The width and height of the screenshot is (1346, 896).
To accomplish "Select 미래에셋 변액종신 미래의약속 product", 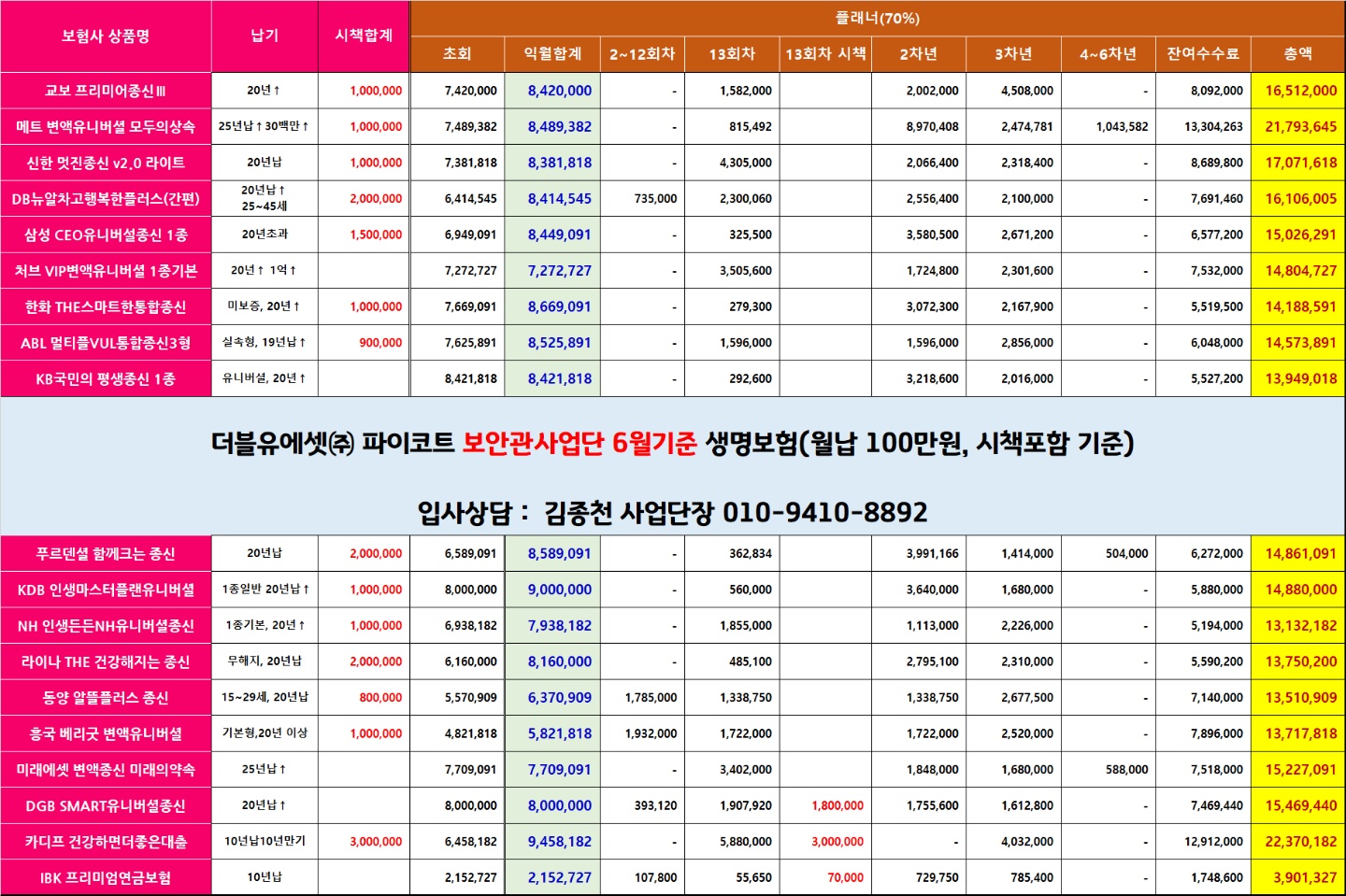I will (x=106, y=769).
